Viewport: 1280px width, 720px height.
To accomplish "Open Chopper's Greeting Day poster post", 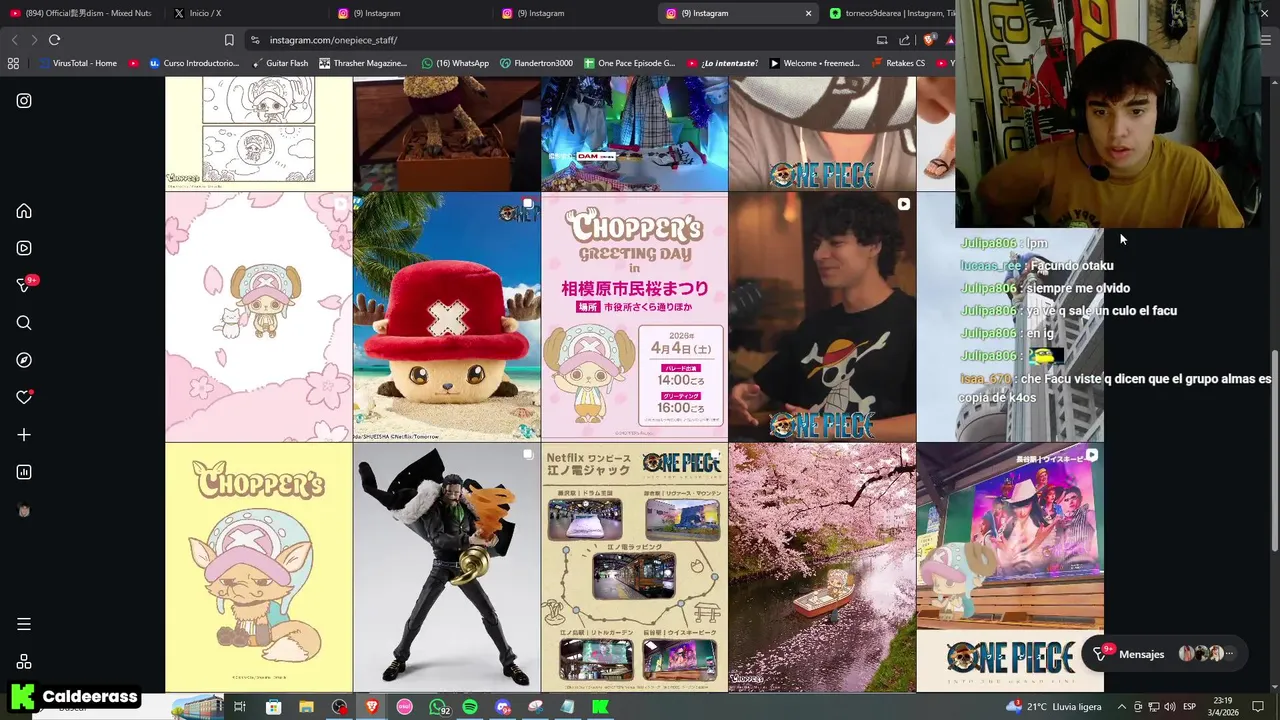I will (x=634, y=317).
